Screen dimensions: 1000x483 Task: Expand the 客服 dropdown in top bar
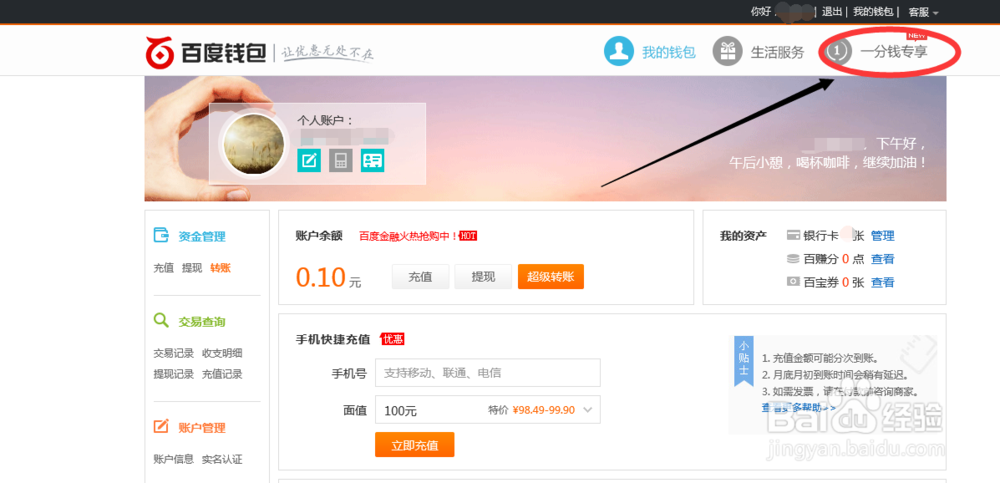923,11
